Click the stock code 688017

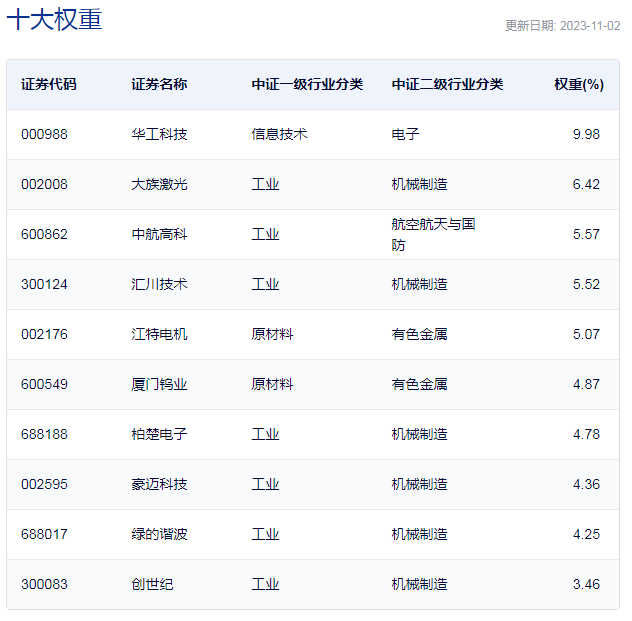(x=44, y=534)
